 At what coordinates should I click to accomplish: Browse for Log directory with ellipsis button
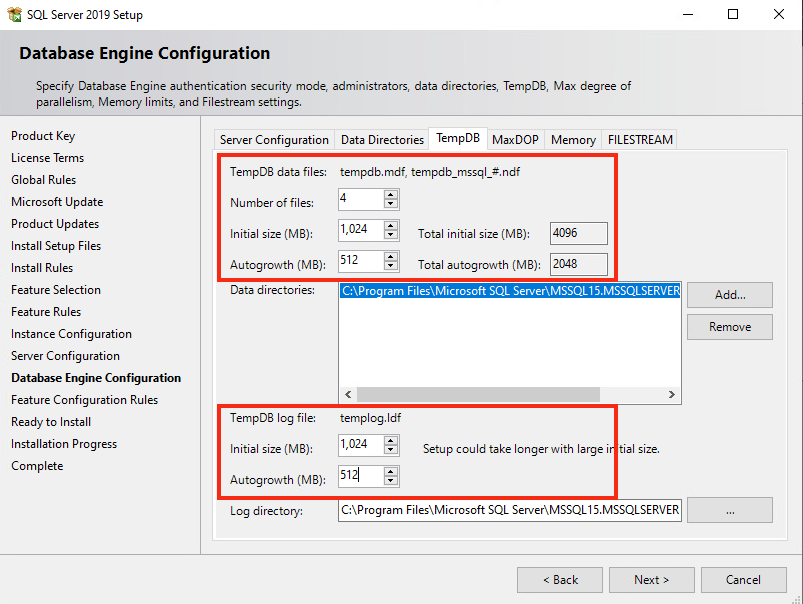click(x=730, y=510)
